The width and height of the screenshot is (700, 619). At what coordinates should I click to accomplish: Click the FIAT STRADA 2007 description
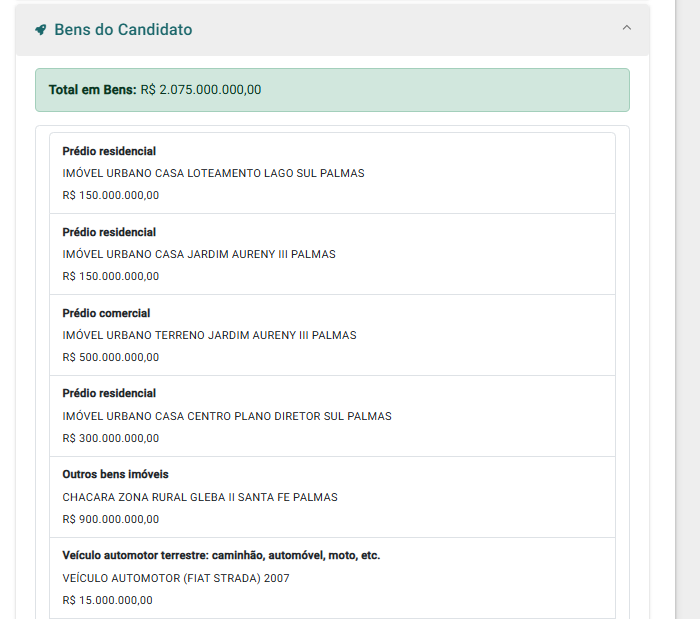pos(176,578)
